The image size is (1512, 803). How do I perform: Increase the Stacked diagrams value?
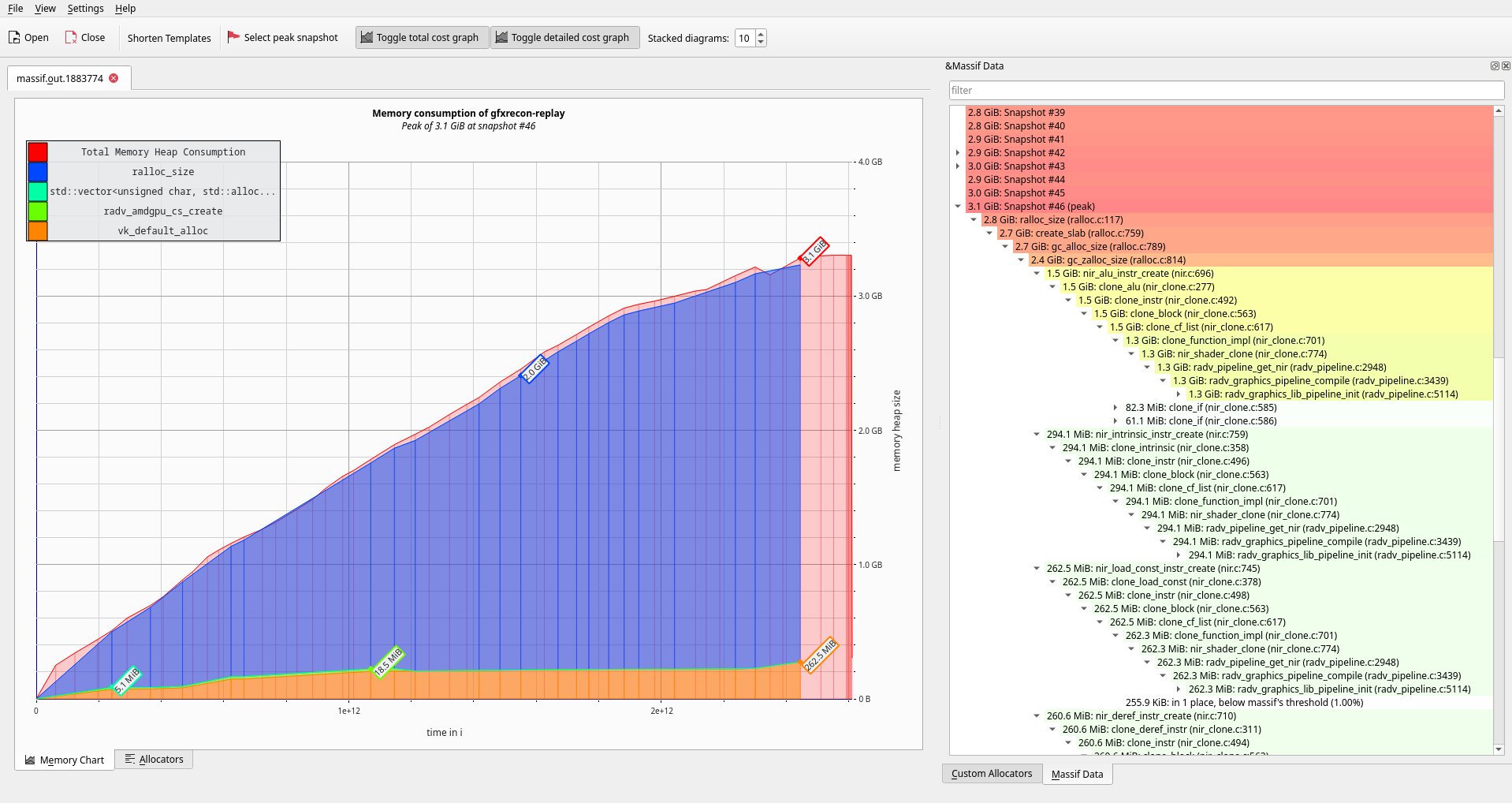[x=761, y=34]
